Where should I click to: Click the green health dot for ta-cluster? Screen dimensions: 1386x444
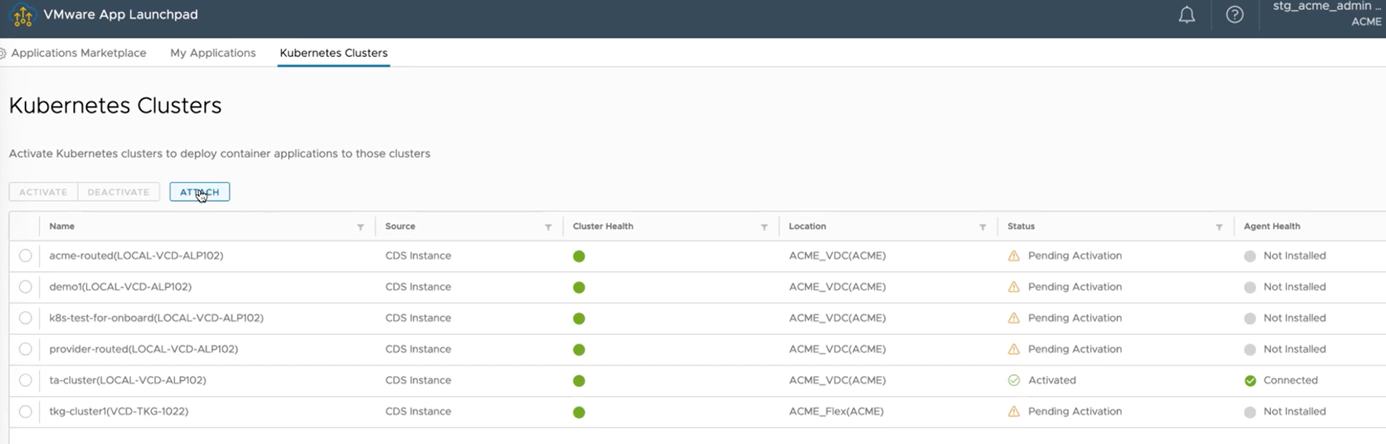(579, 381)
